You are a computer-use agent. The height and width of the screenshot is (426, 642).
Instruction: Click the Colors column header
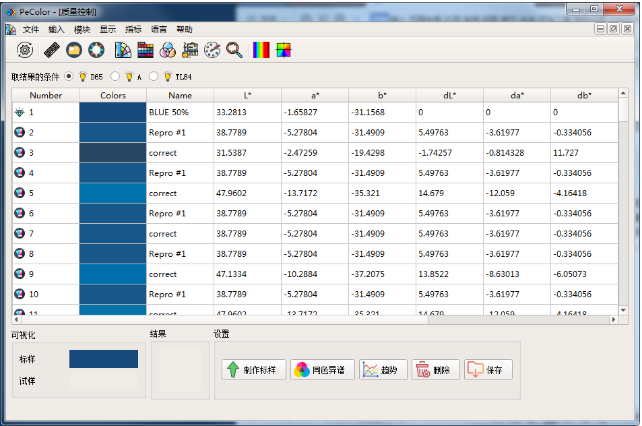[113, 95]
